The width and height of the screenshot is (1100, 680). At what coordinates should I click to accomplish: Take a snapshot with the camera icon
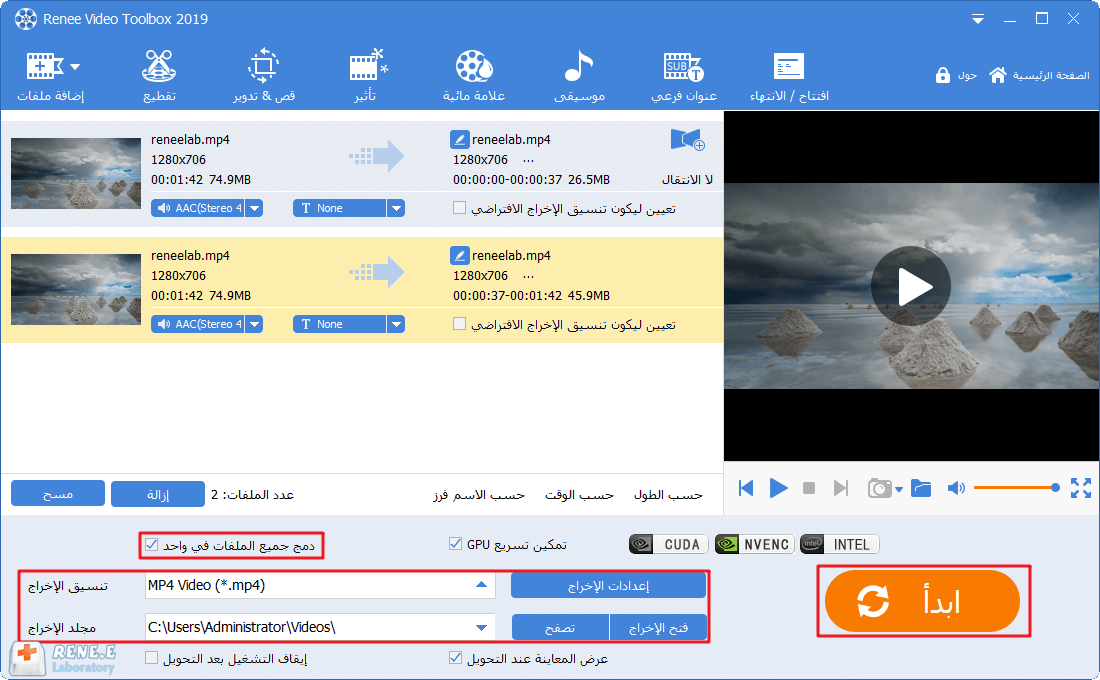(x=879, y=488)
